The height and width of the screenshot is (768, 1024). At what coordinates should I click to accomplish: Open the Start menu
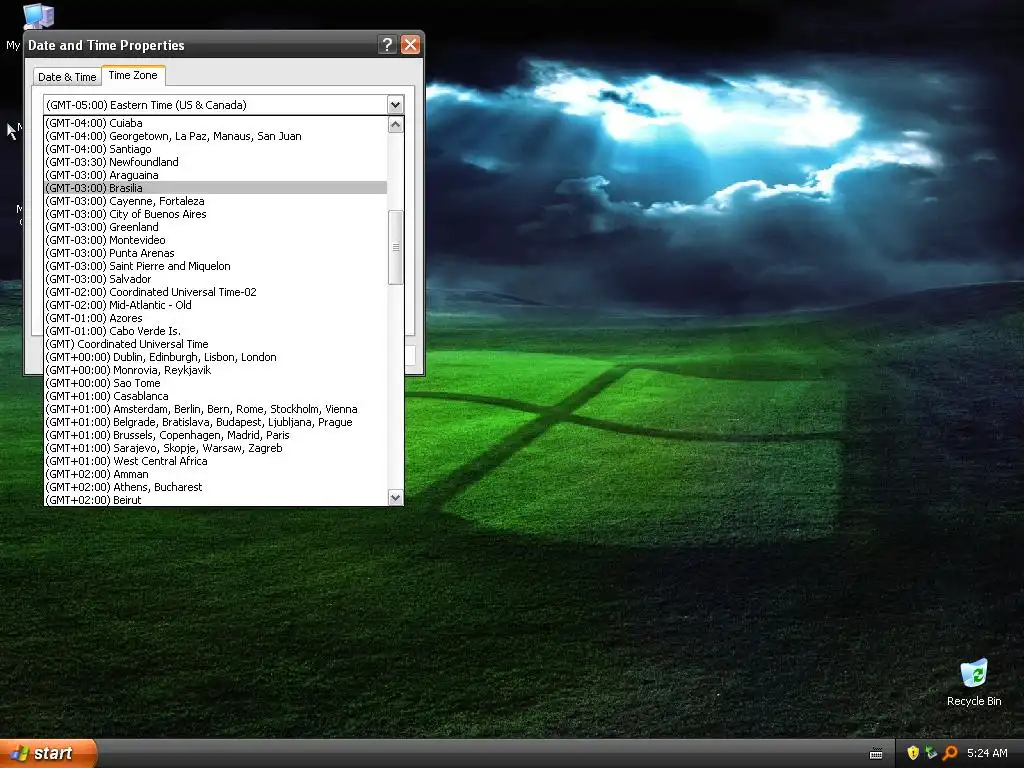pyautogui.click(x=48, y=753)
